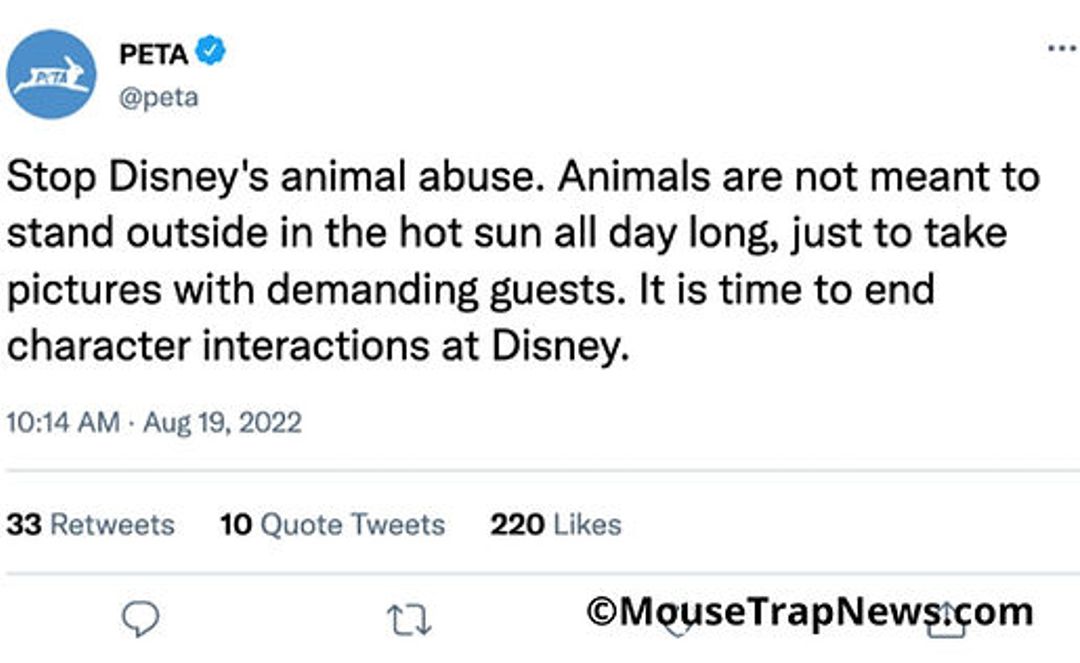This screenshot has height=663, width=1080.
Task: Click the 10:14 AM timestamp
Action: [x=63, y=422]
